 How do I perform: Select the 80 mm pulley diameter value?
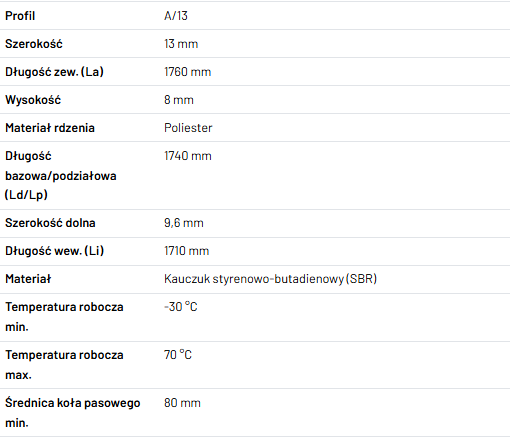tap(182, 403)
